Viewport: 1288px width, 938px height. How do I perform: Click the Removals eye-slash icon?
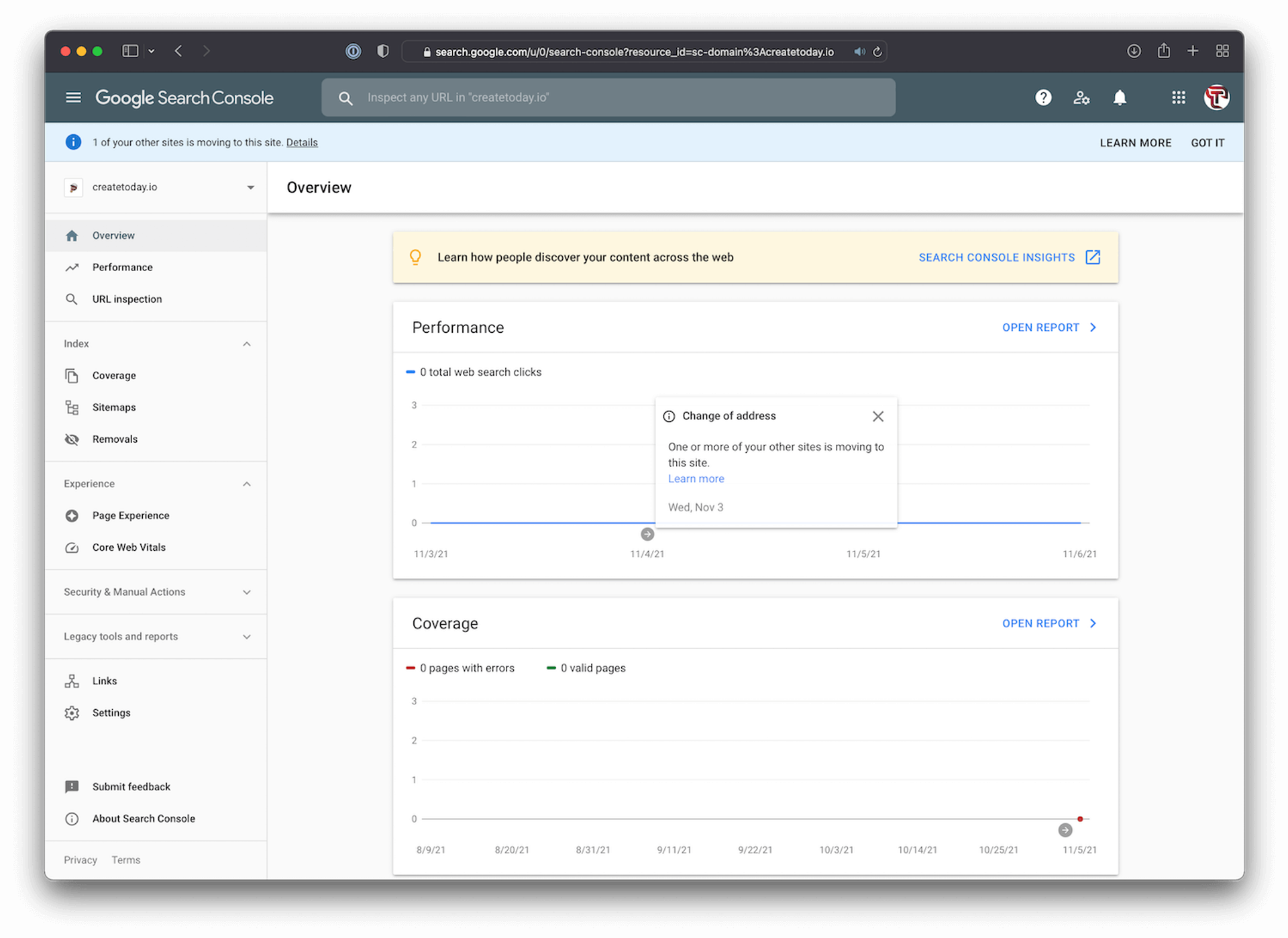click(x=72, y=439)
